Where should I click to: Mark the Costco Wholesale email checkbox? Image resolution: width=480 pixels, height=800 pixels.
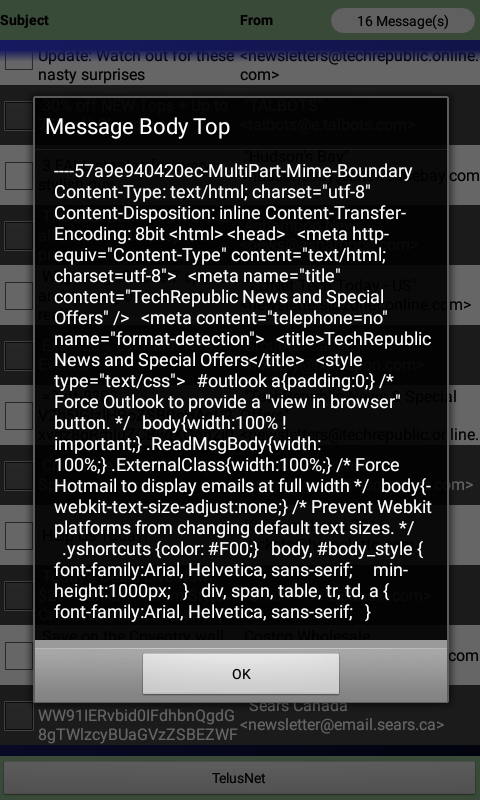(19, 656)
